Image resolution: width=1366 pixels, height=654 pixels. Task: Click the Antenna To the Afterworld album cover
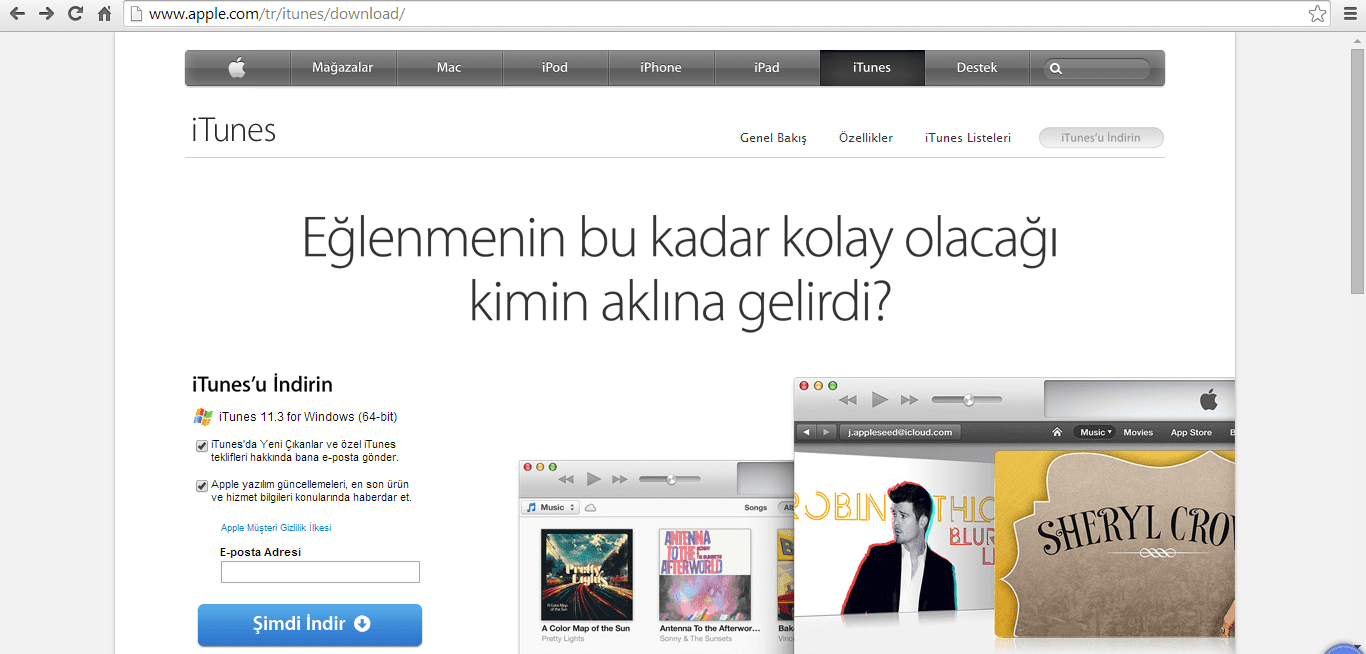coord(705,574)
